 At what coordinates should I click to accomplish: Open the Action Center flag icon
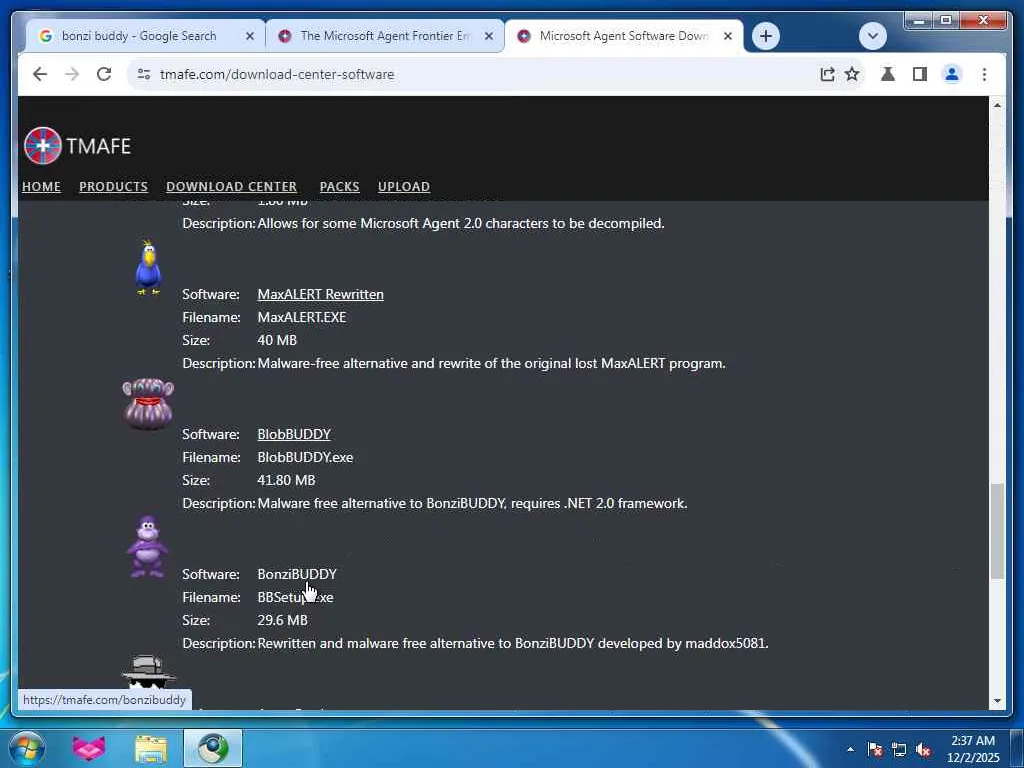coord(875,749)
